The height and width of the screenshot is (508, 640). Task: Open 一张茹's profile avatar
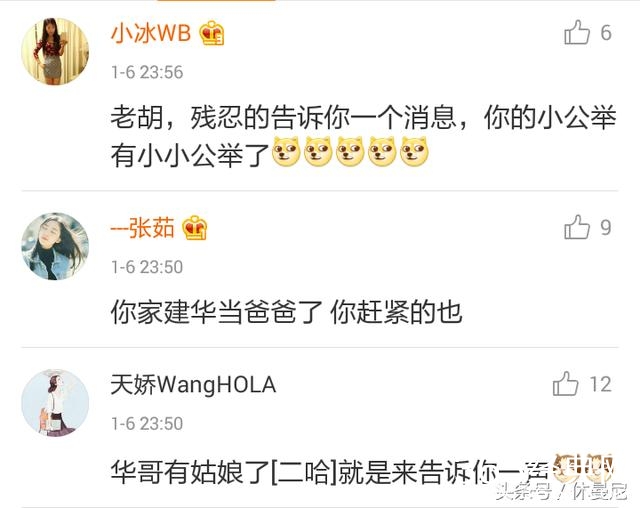(x=55, y=246)
